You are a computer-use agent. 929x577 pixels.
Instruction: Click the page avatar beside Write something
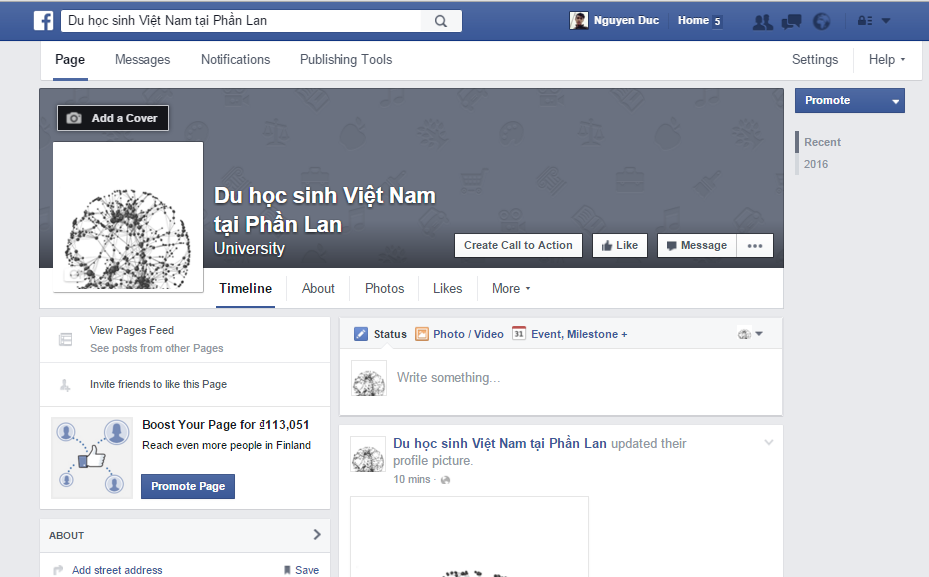369,378
